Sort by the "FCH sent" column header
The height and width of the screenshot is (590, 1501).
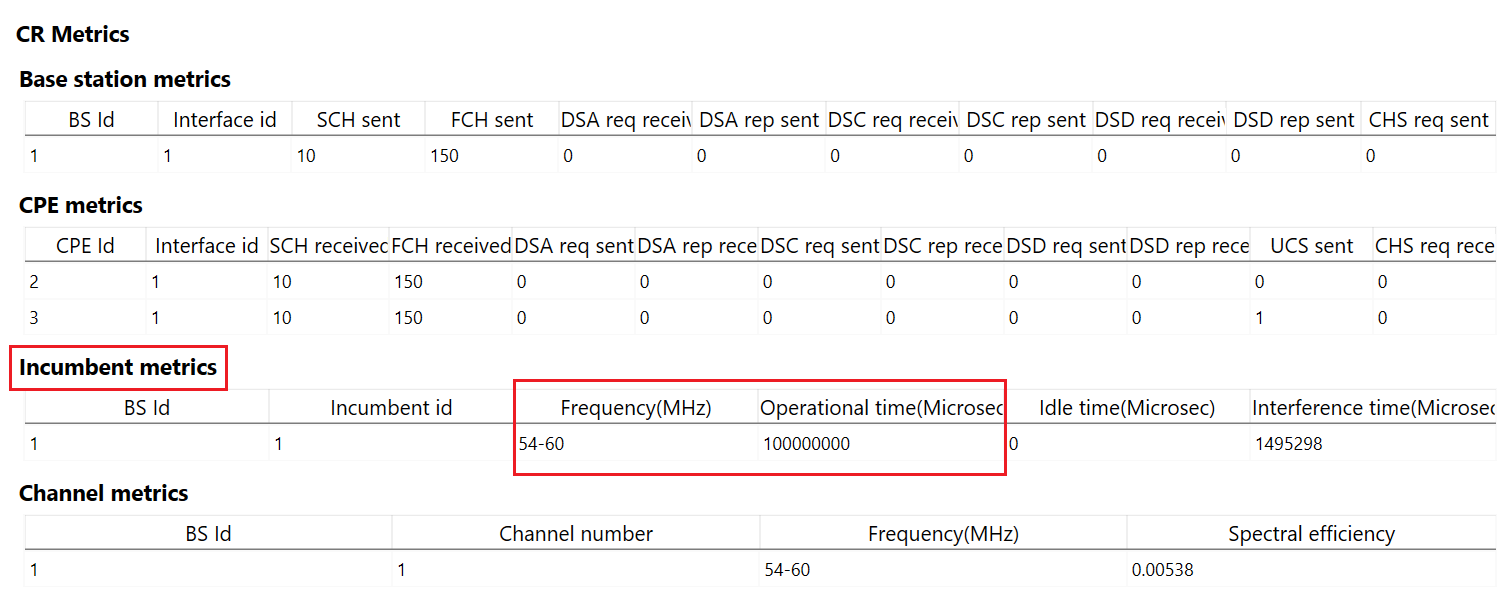click(x=492, y=120)
